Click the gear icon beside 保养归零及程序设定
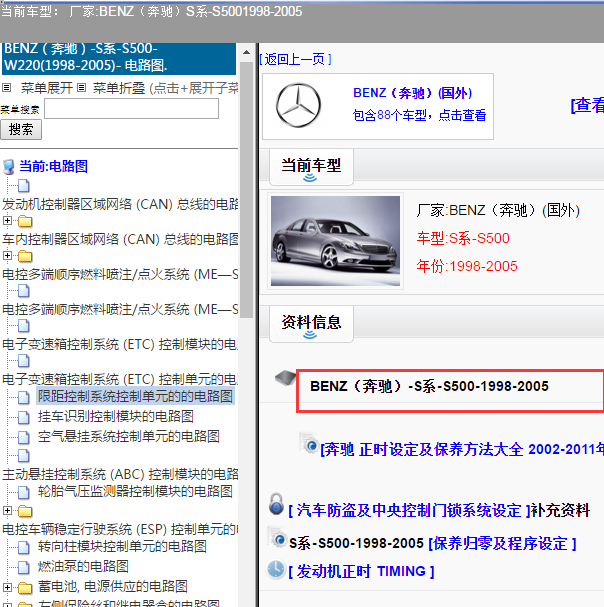Viewport: 604px width, 607px height. point(278,538)
